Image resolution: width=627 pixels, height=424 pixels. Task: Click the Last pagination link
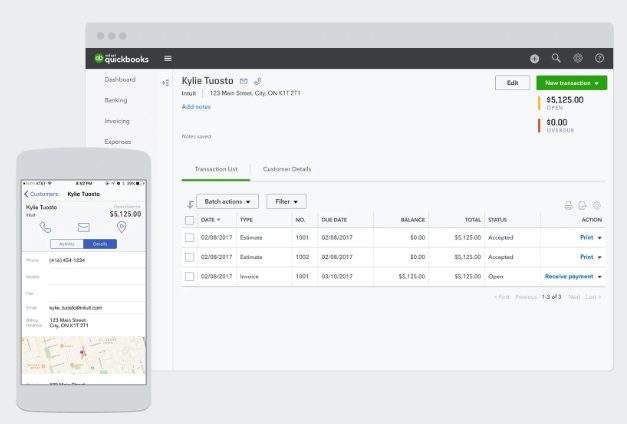click(x=593, y=297)
